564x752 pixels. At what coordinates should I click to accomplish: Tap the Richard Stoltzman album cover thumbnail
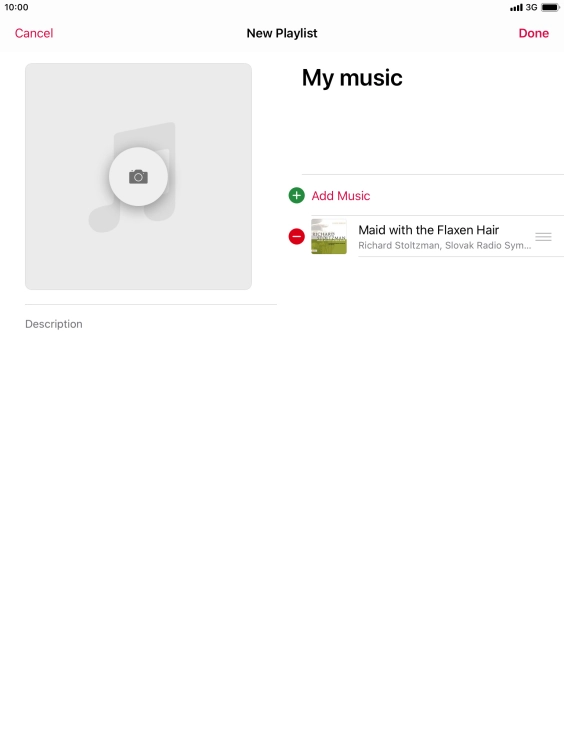point(329,236)
